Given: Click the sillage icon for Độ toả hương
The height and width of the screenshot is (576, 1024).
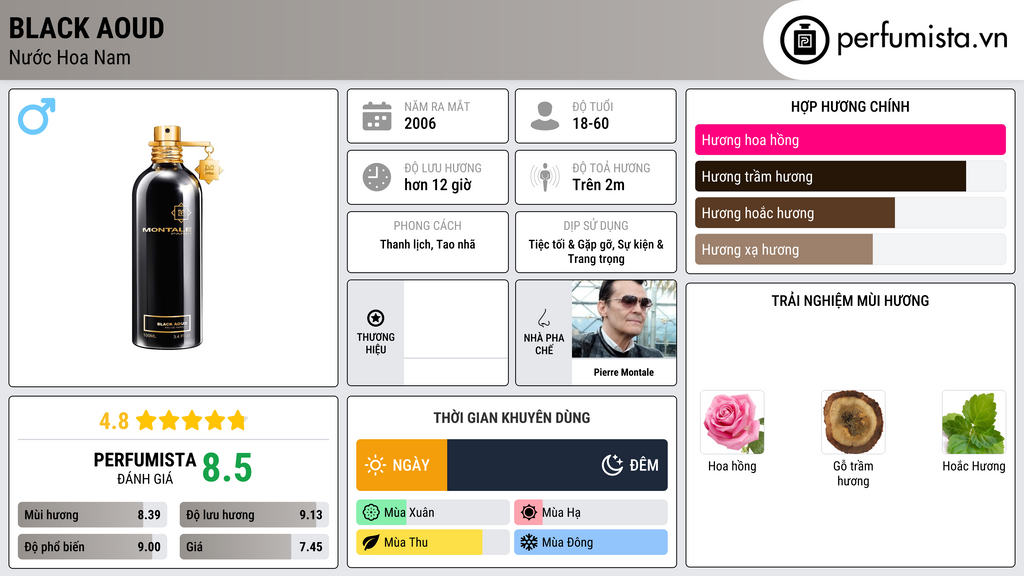Looking at the screenshot, I should [x=545, y=177].
